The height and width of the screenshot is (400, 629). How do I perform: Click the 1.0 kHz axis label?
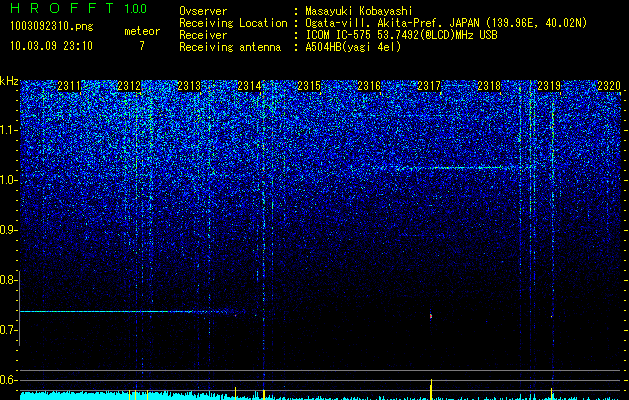[x=8, y=180]
